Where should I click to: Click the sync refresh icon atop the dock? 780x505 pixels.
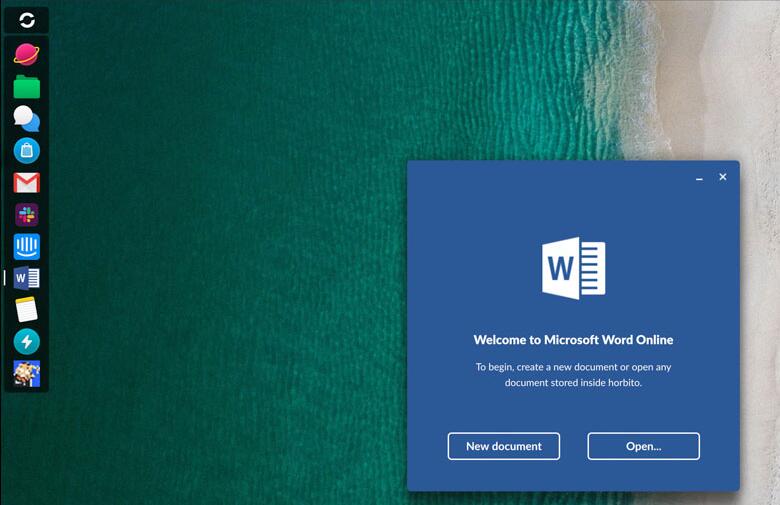27,20
